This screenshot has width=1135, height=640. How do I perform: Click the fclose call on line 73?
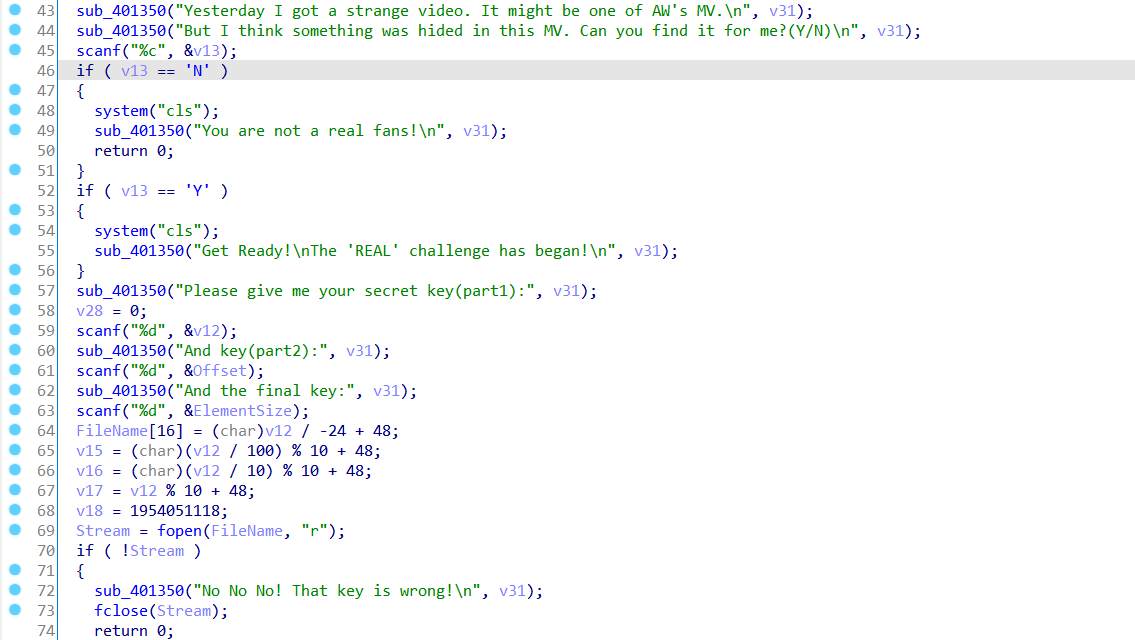click(x=121, y=611)
